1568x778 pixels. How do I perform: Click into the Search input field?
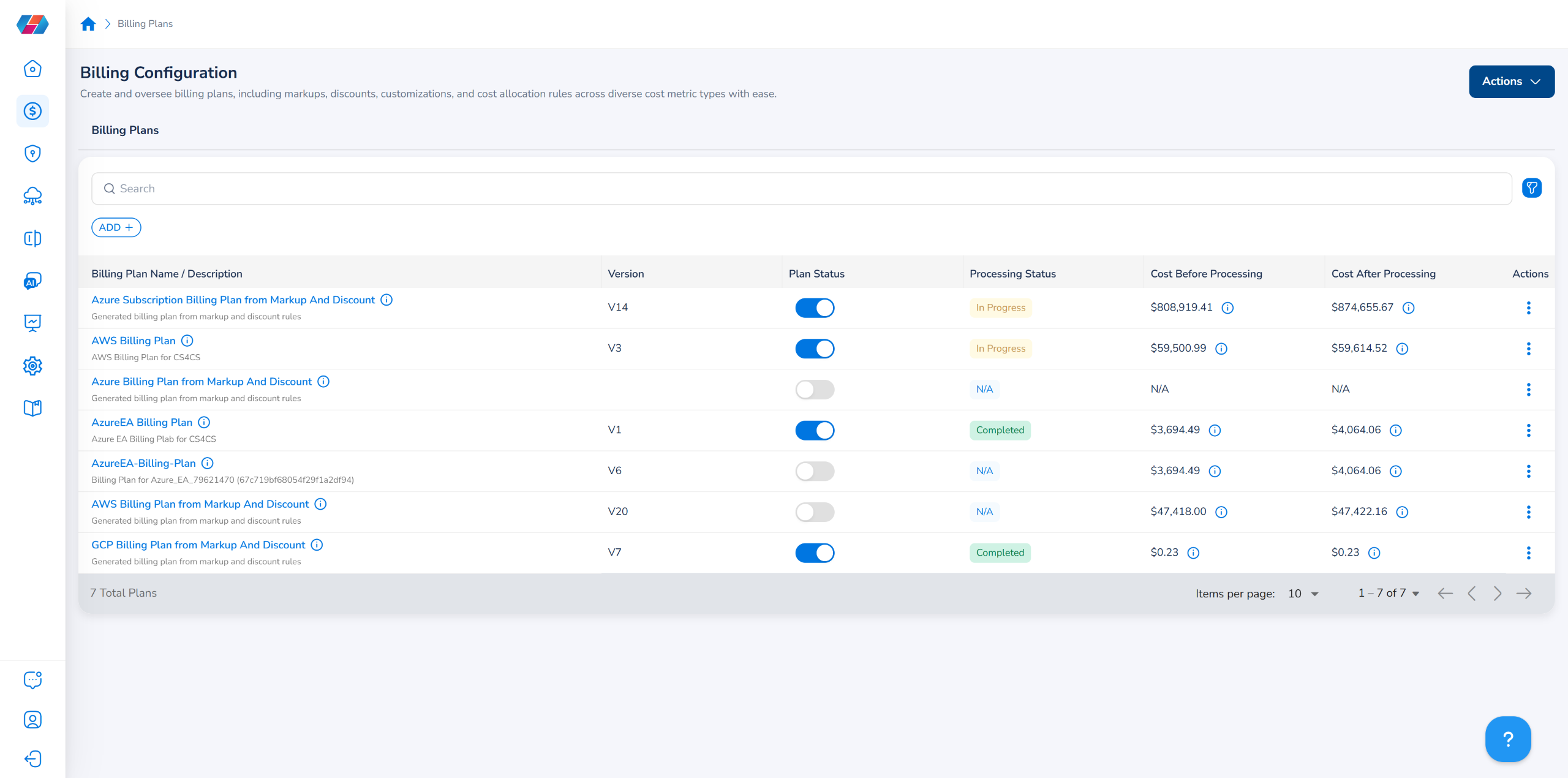point(796,189)
